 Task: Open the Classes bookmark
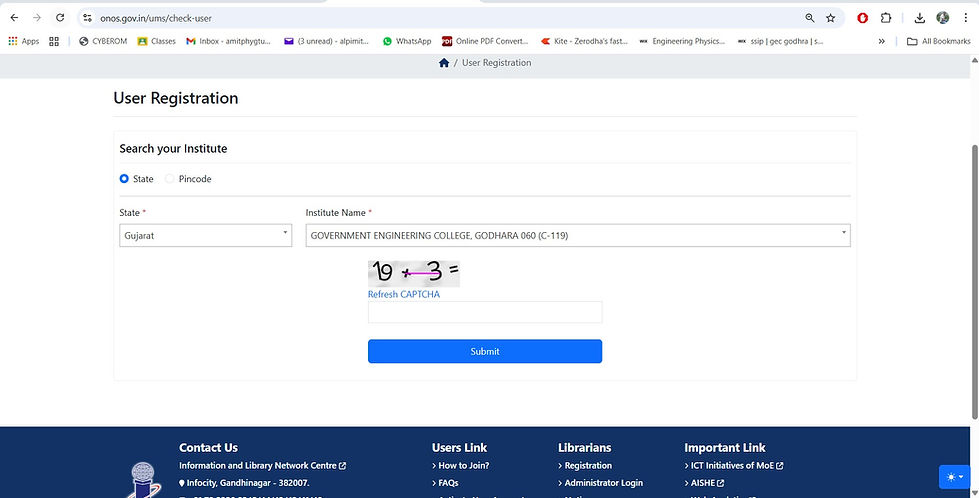pyautogui.click(x=157, y=41)
